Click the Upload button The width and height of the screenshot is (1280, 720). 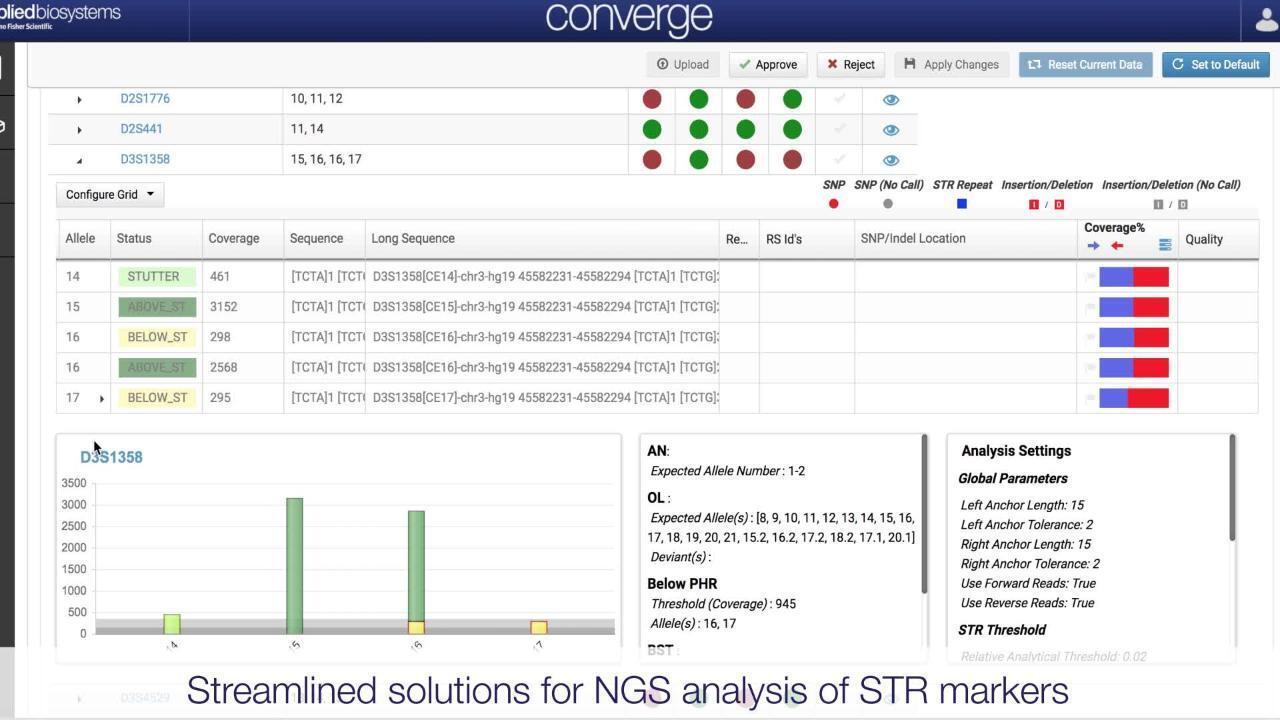[x=683, y=65]
